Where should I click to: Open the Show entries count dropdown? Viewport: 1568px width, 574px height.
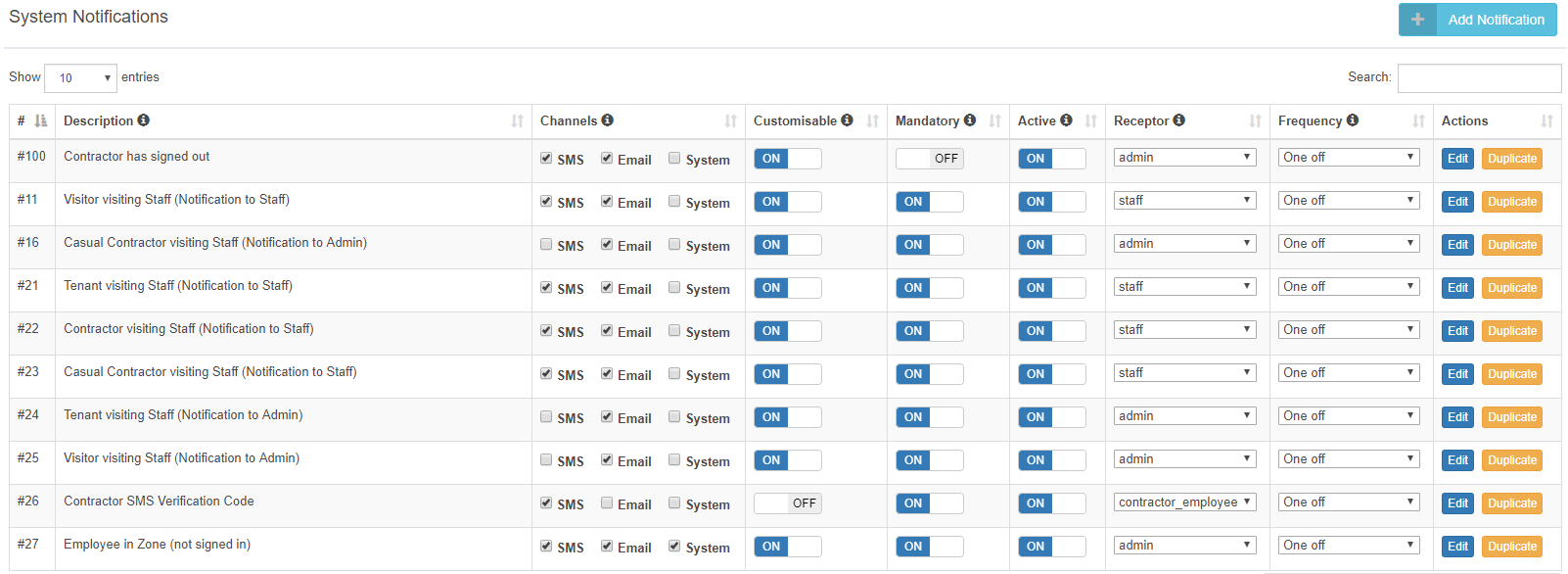tap(80, 78)
